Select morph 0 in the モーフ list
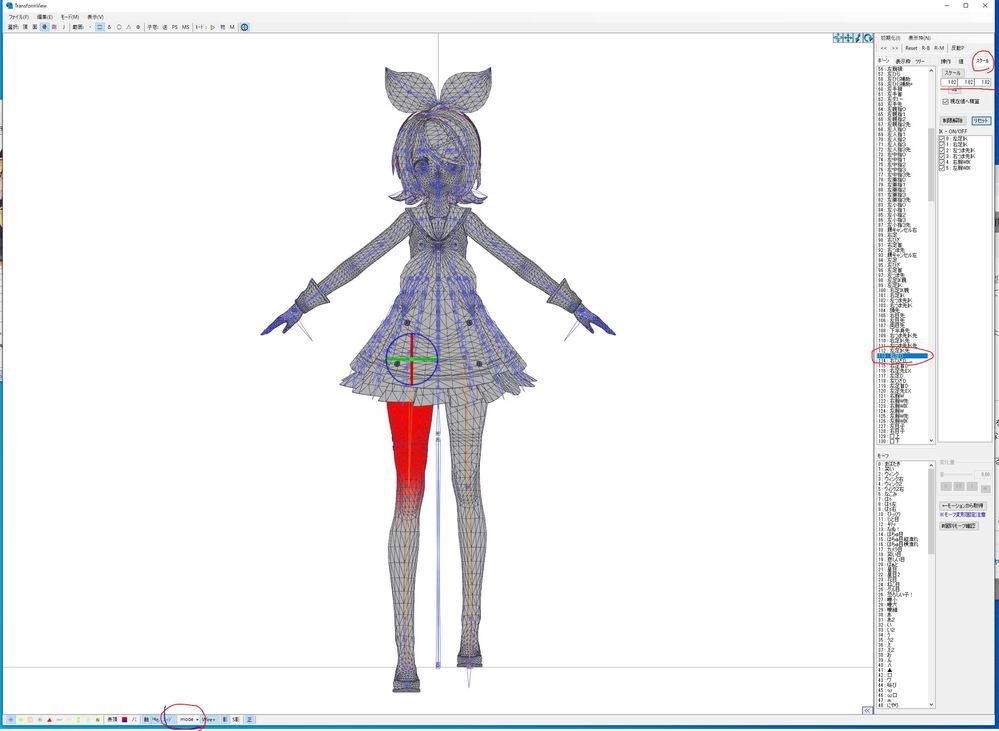The height and width of the screenshot is (731, 999). (902, 463)
